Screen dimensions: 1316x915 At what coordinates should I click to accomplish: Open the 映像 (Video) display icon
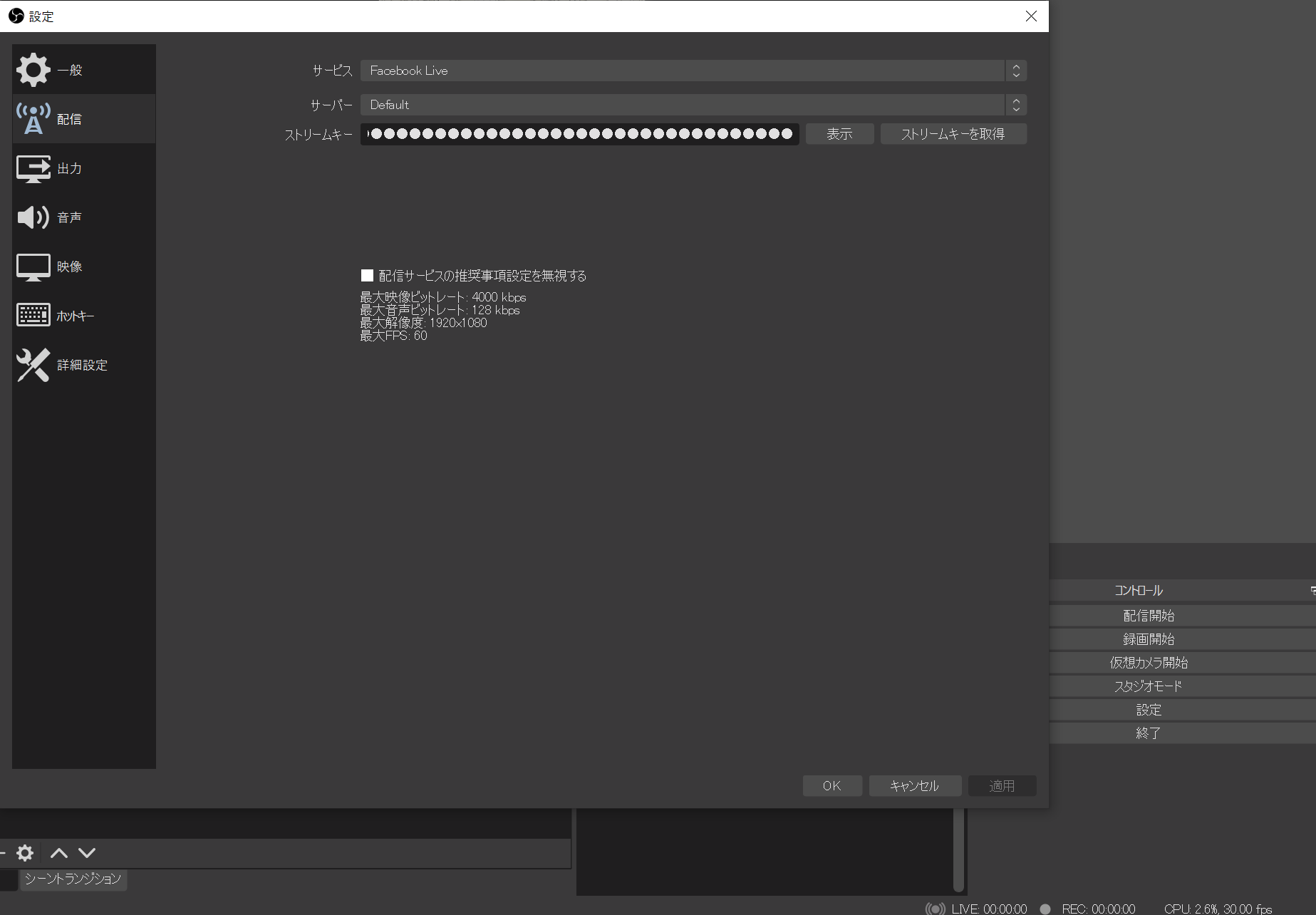[33, 267]
